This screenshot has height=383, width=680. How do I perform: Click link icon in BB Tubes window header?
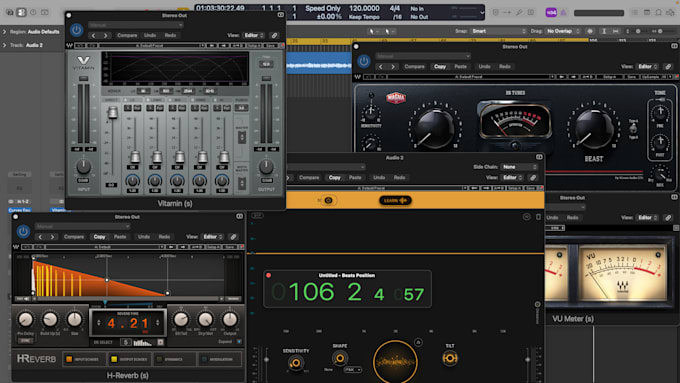668,66
